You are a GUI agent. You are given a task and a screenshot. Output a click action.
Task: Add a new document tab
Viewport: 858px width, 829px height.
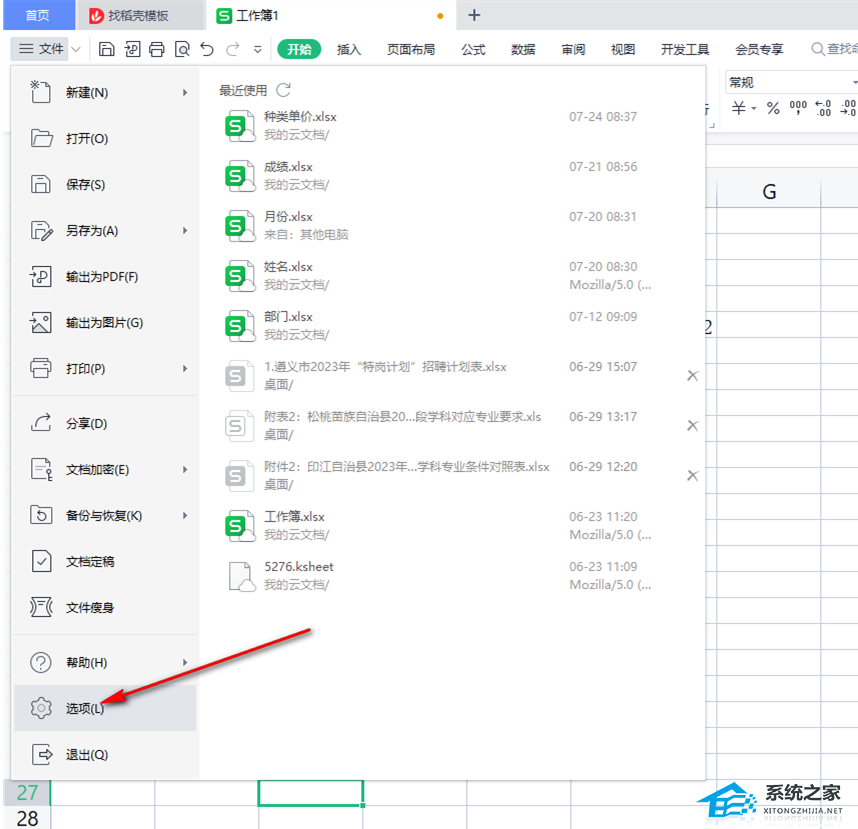tap(474, 15)
